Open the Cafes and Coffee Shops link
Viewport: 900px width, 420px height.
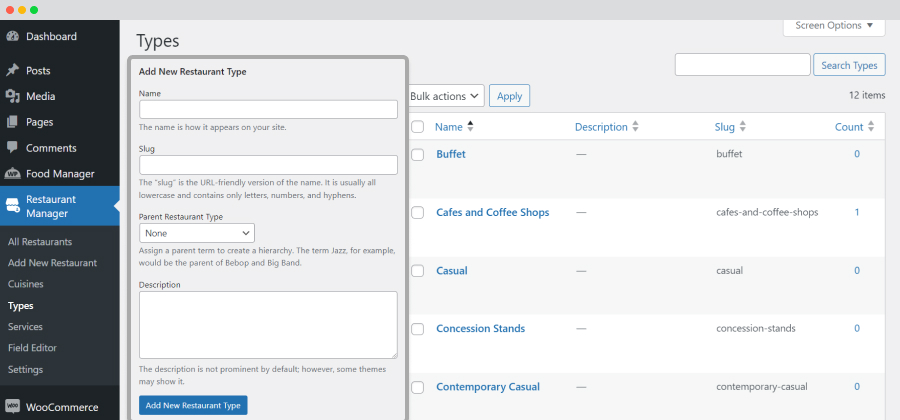492,212
